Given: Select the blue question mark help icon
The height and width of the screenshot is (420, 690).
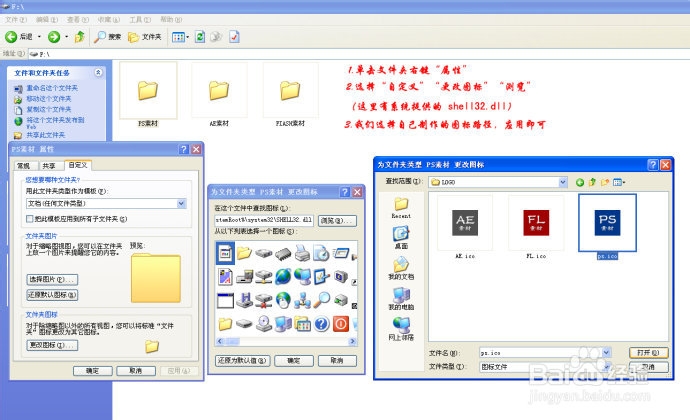Looking at the screenshot, I should (322, 324).
